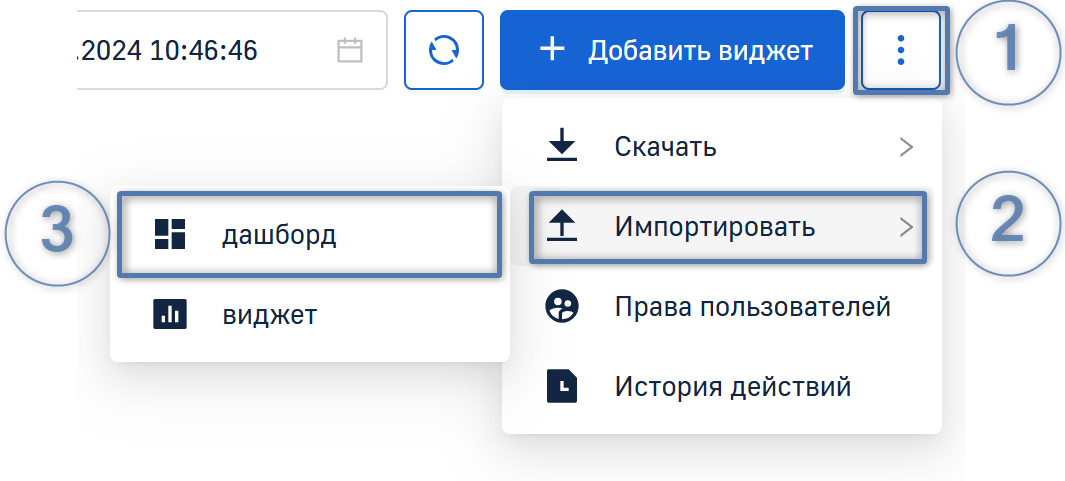1065x481 pixels.
Task: Expand the Скачать submenu chevron
Action: tap(906, 147)
